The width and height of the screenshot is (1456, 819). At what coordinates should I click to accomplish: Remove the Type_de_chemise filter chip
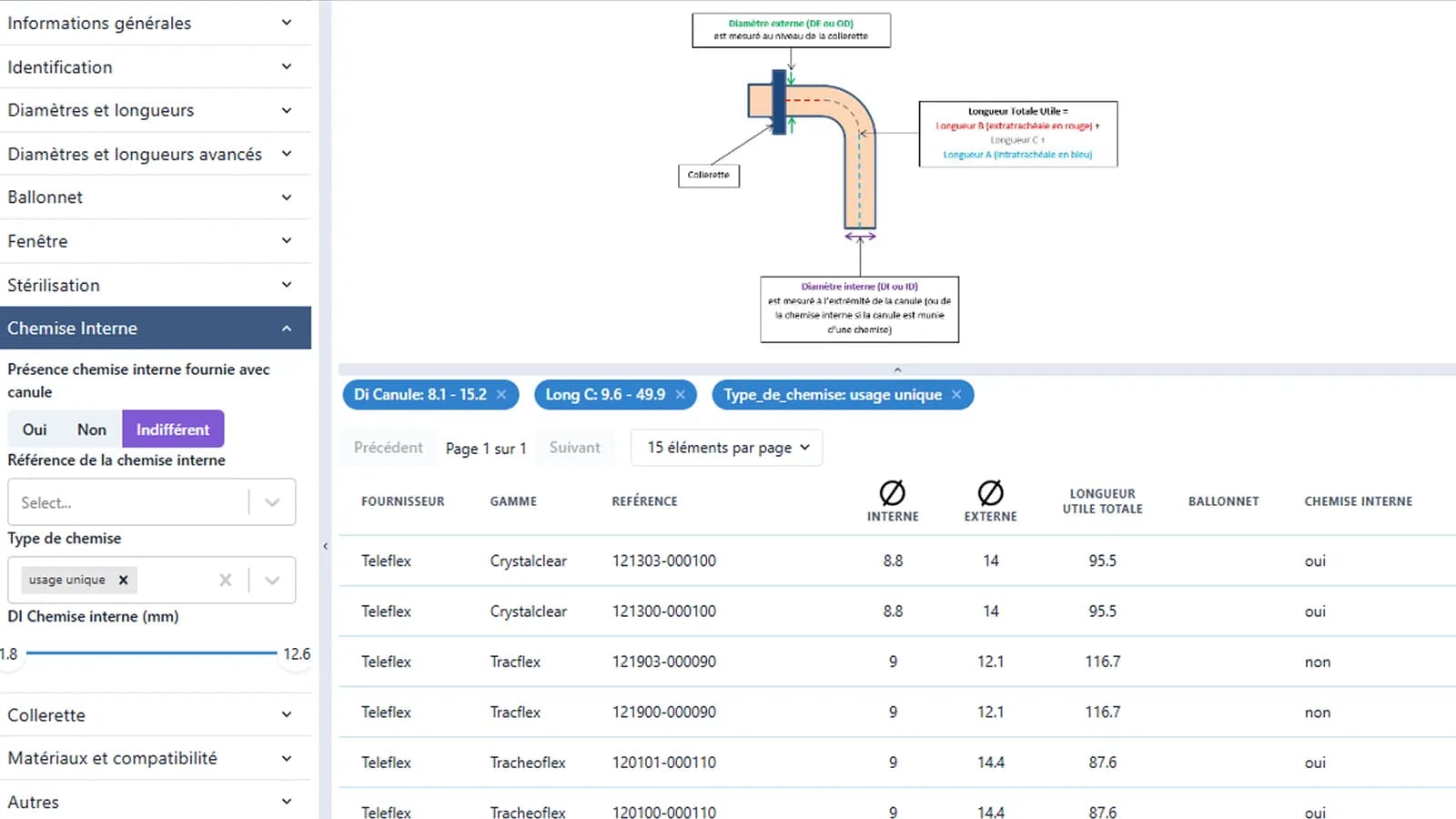(x=956, y=395)
